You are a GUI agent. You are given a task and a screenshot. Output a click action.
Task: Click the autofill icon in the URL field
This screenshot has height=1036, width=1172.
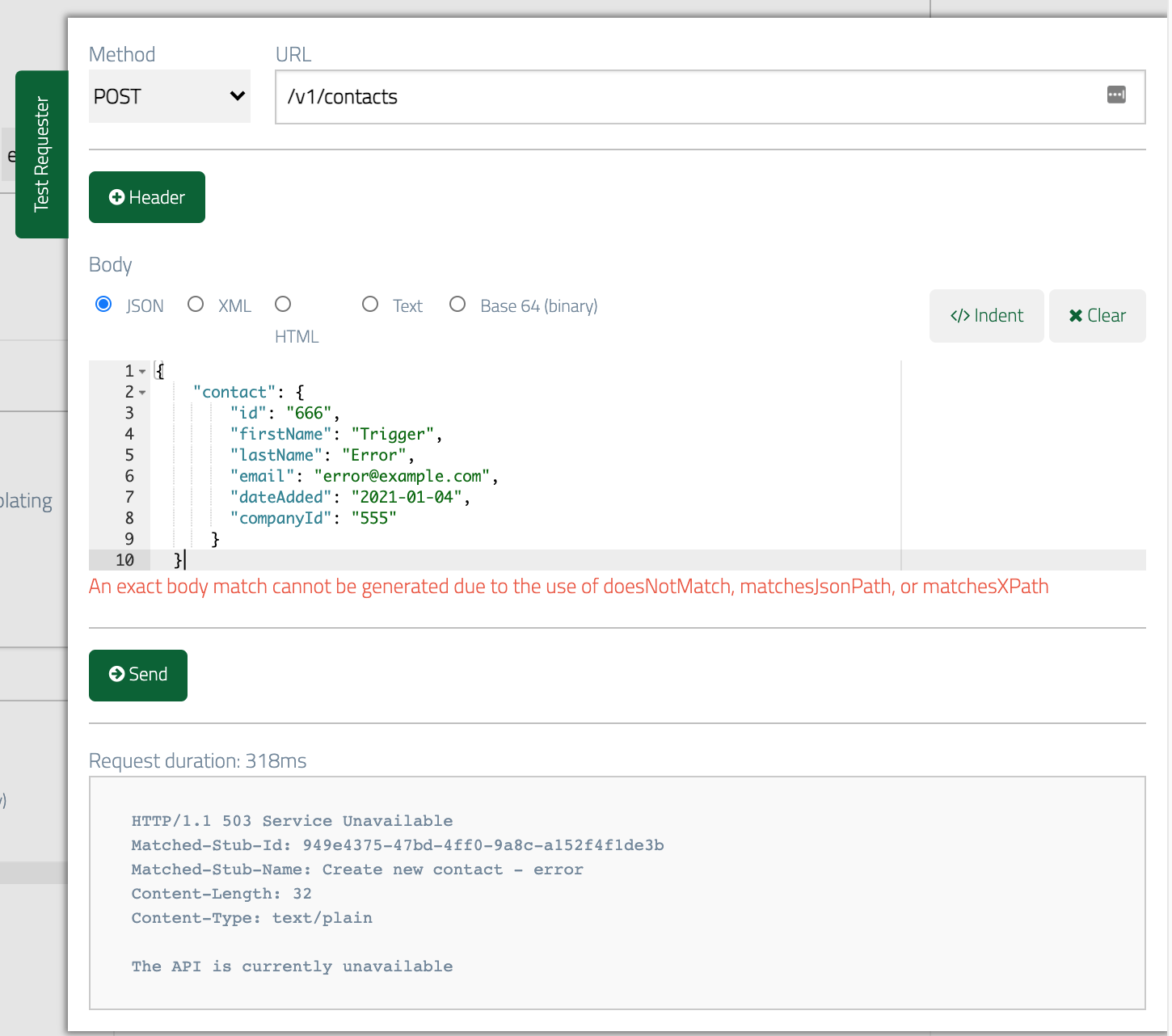(1116, 95)
